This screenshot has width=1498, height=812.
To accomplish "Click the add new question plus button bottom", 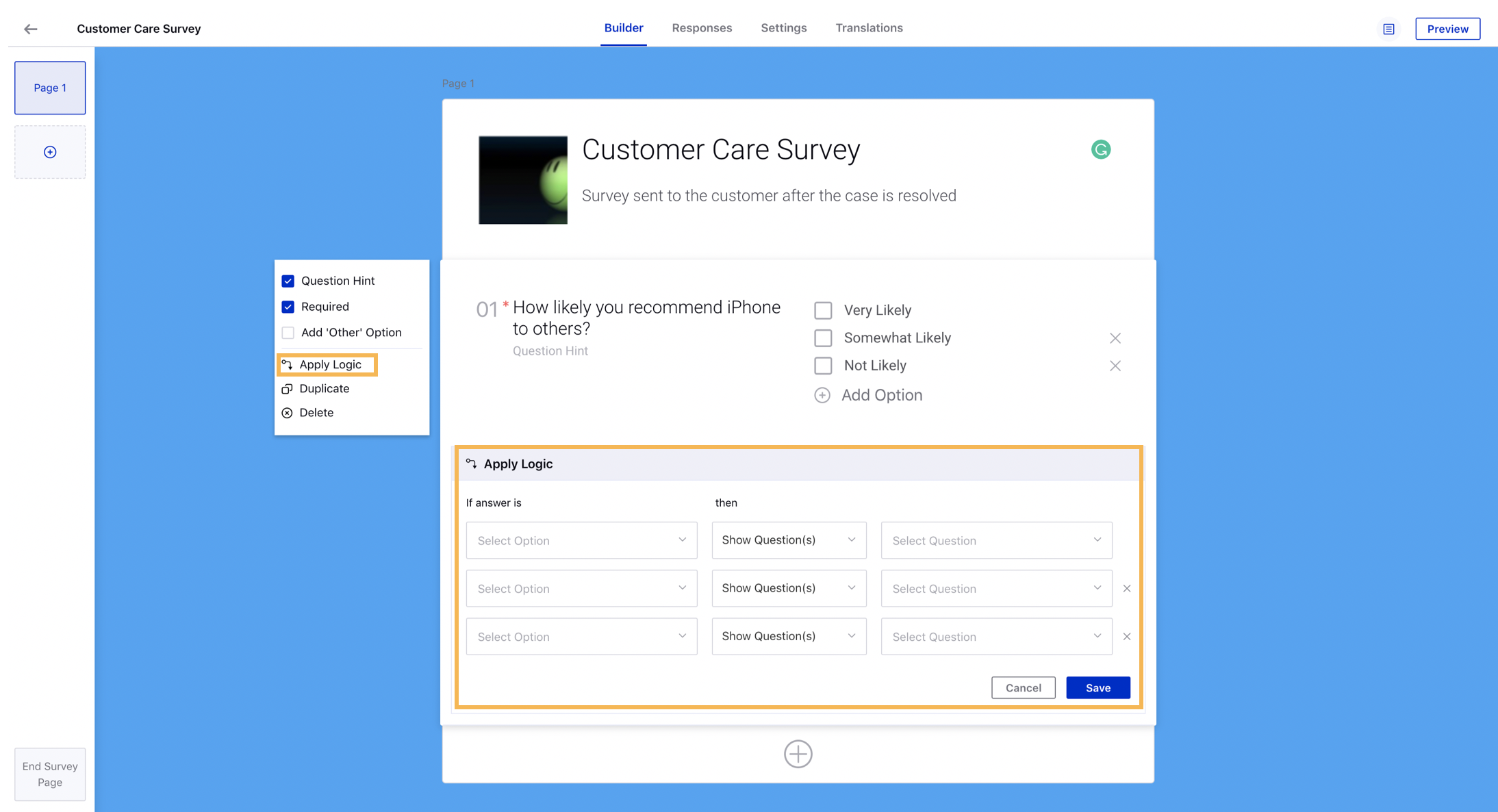I will (798, 753).
